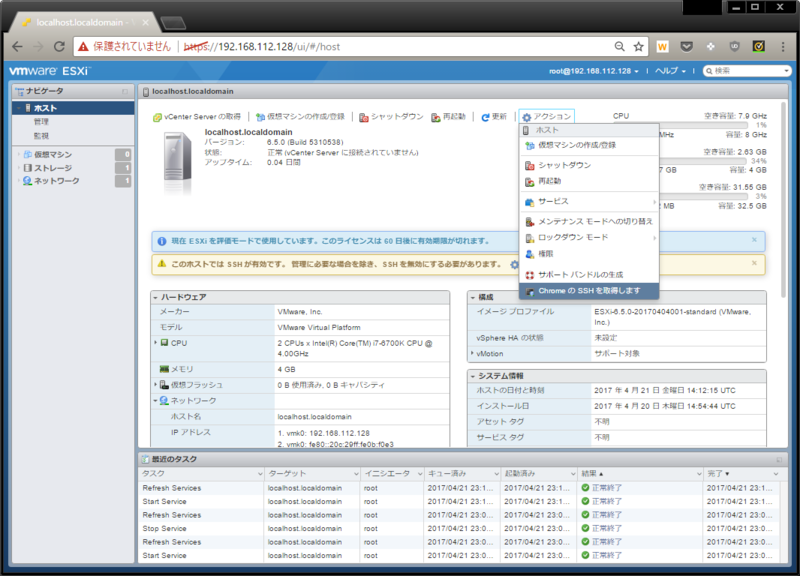Click the main page vertical scrollbar
800x576 pixels.
click(784, 199)
